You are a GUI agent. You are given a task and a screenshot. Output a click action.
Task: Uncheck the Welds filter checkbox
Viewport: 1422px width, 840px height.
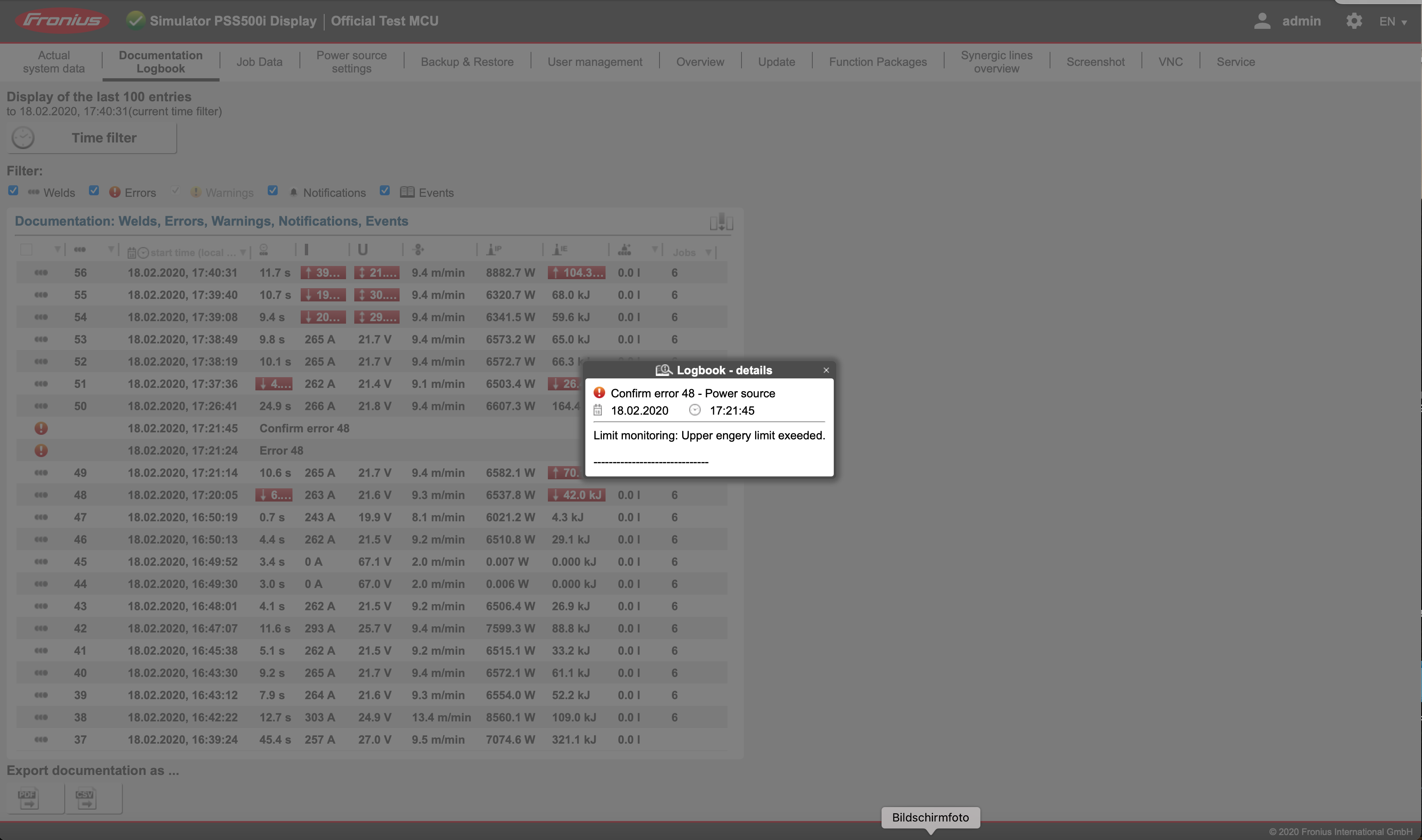click(x=13, y=190)
